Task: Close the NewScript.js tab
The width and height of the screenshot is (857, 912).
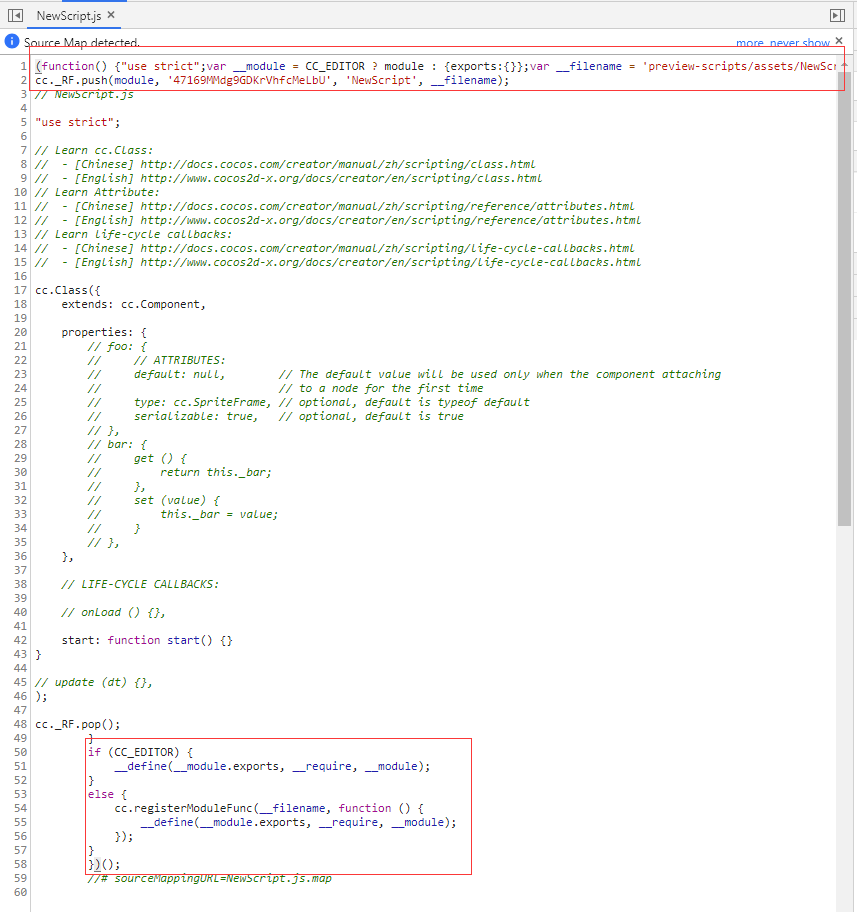Action: (x=111, y=15)
